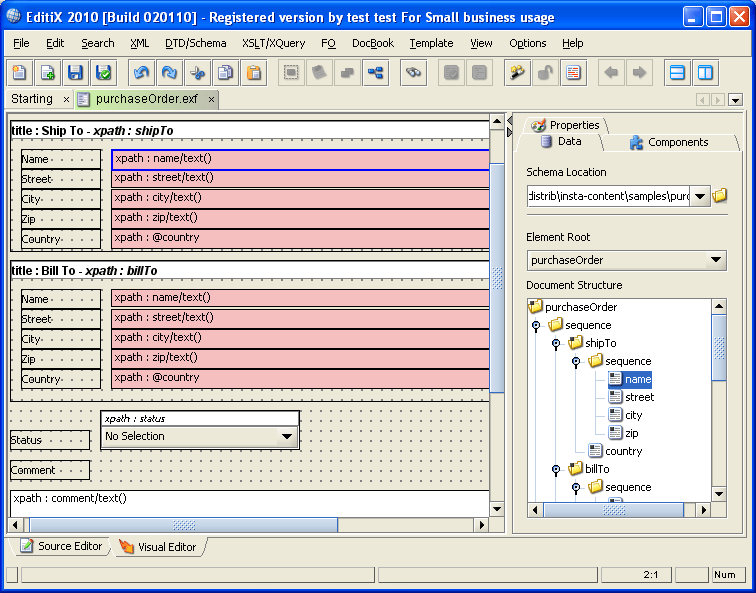Open the Template menu
This screenshot has width=756, height=593.
point(431,43)
